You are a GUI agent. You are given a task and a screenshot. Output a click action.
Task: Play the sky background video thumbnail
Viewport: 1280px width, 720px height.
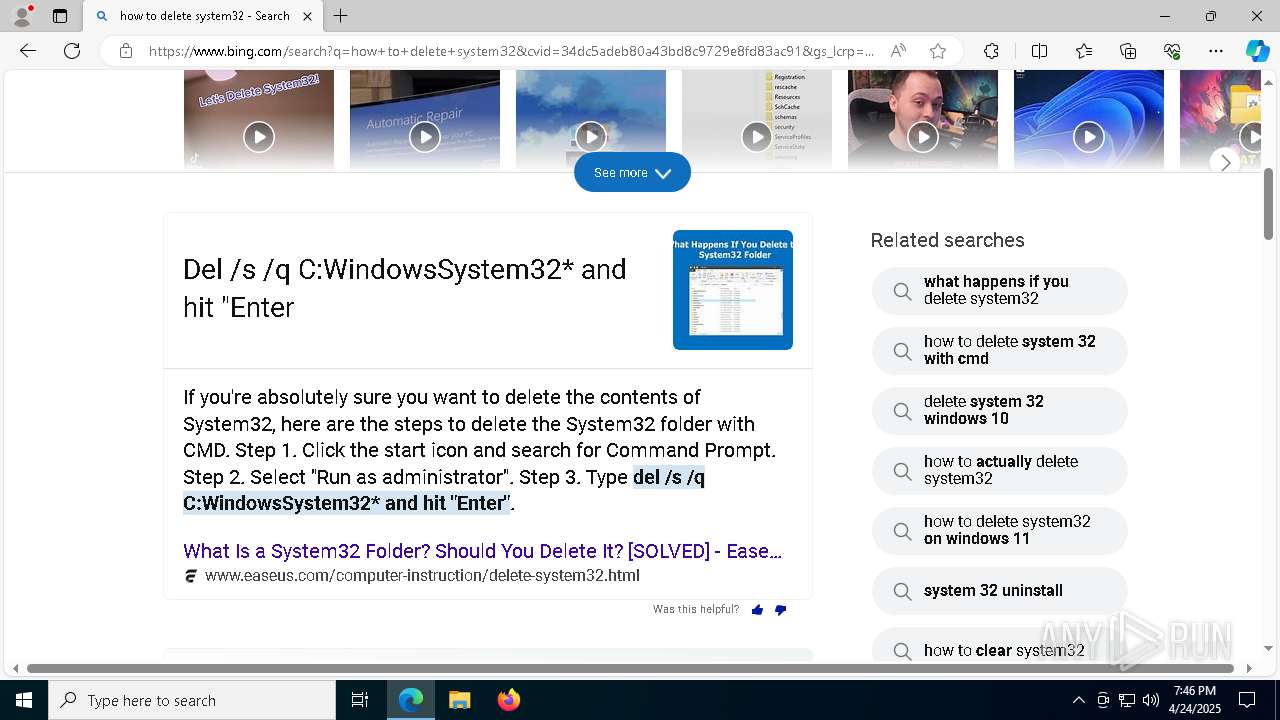pyautogui.click(x=591, y=137)
